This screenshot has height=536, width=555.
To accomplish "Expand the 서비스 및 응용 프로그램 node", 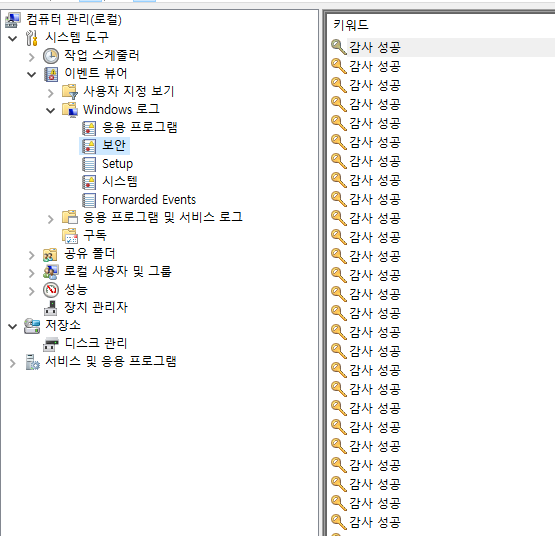I will tap(12, 363).
